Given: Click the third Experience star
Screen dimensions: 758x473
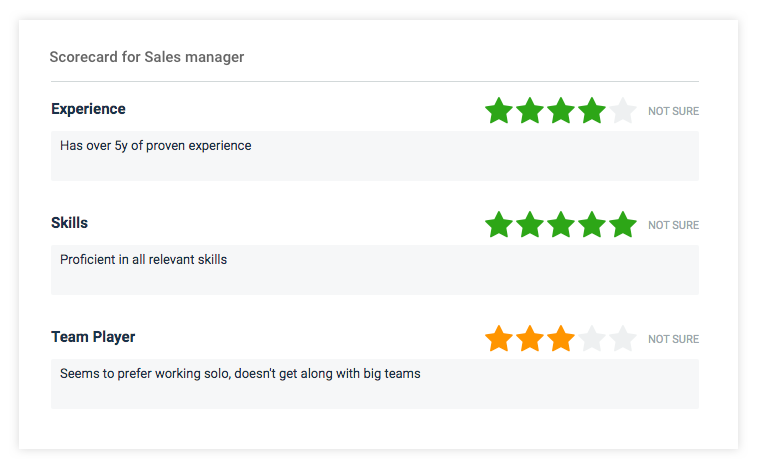Looking at the screenshot, I should (561, 110).
